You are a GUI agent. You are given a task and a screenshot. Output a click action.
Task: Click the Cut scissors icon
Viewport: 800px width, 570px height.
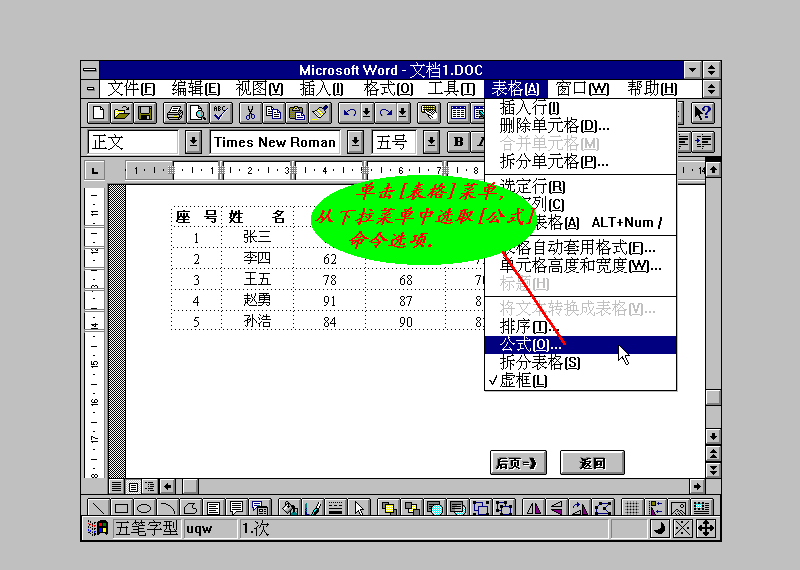pyautogui.click(x=250, y=113)
